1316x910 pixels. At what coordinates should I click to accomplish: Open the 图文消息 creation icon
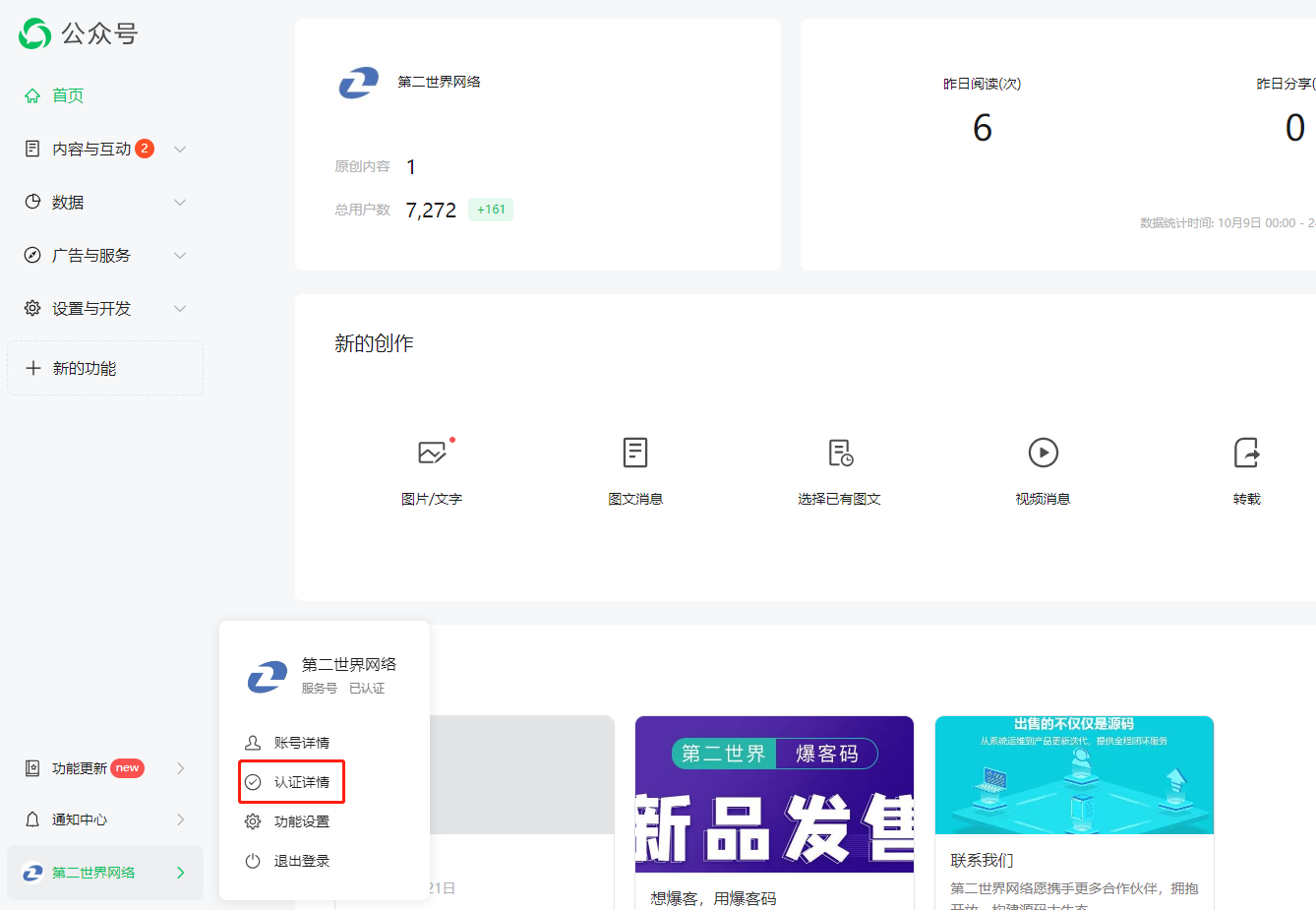[x=635, y=453]
